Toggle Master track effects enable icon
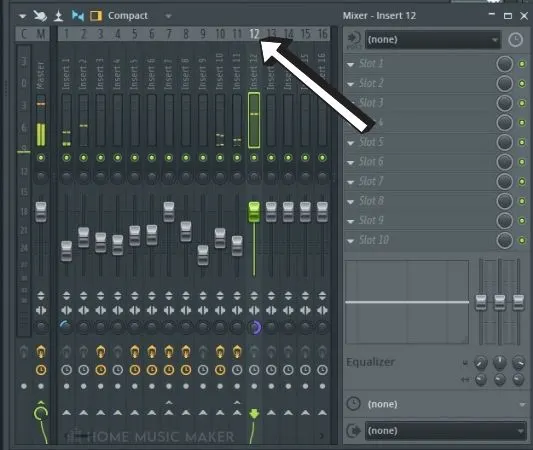Viewport: 533px width, 450px height. pyautogui.click(x=41, y=352)
